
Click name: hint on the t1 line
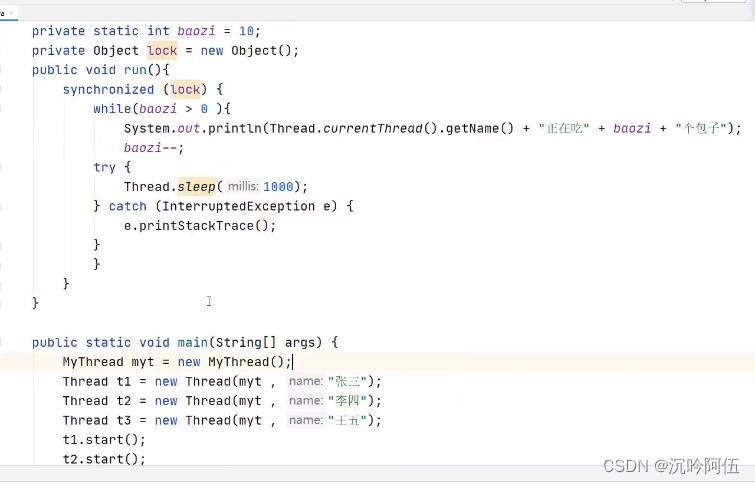(x=306, y=381)
